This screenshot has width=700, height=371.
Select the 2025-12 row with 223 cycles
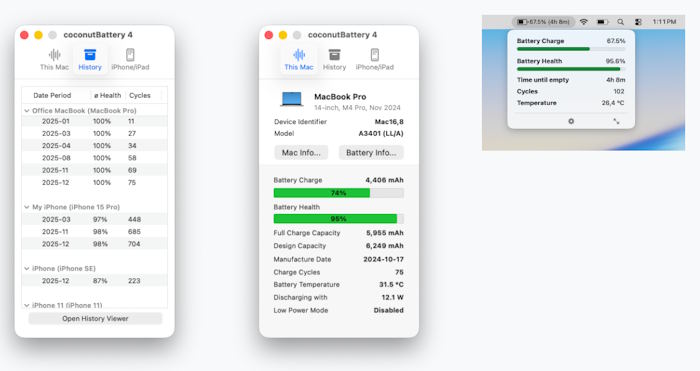point(95,281)
